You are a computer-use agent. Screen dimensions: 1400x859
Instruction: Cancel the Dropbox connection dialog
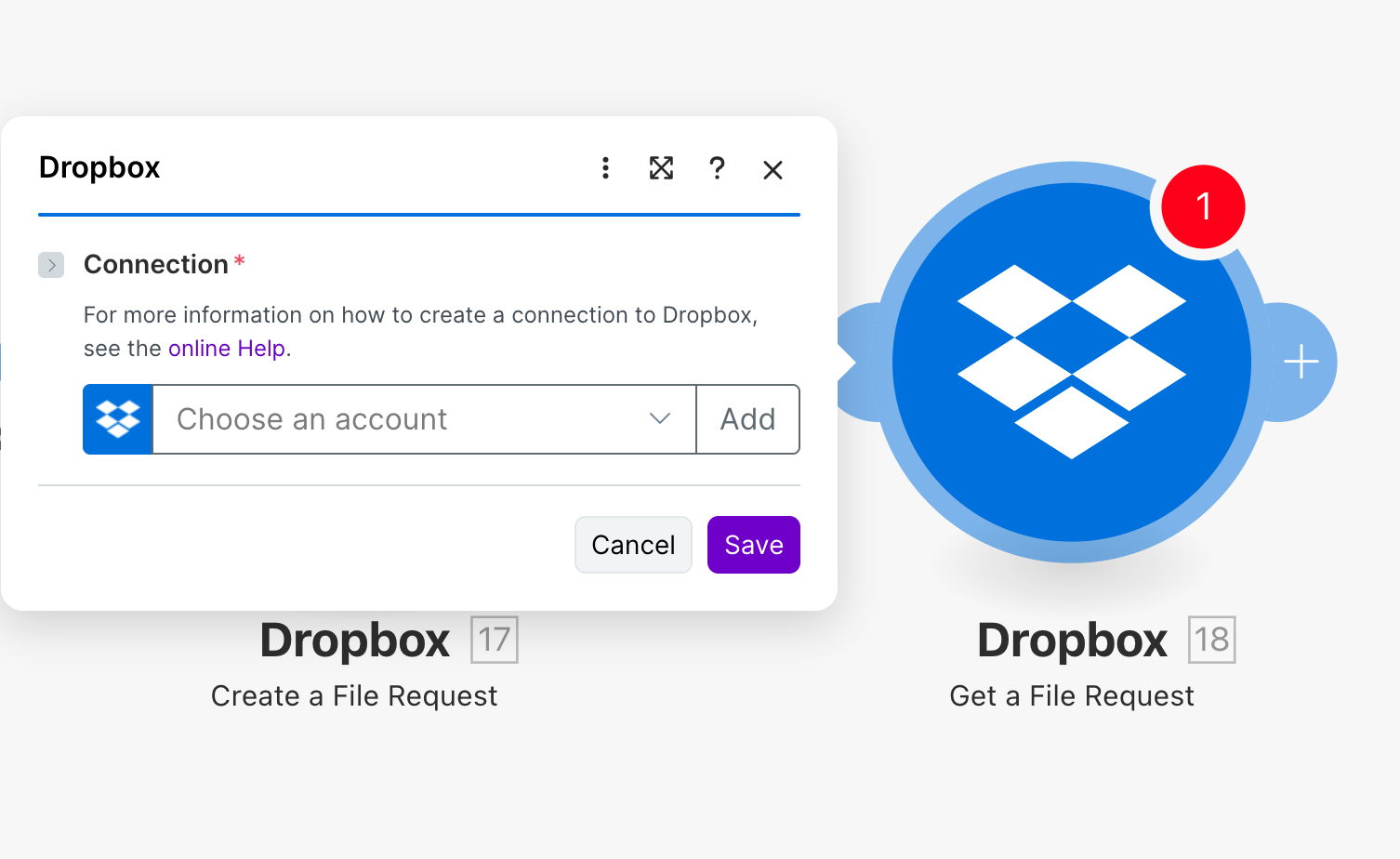633,545
